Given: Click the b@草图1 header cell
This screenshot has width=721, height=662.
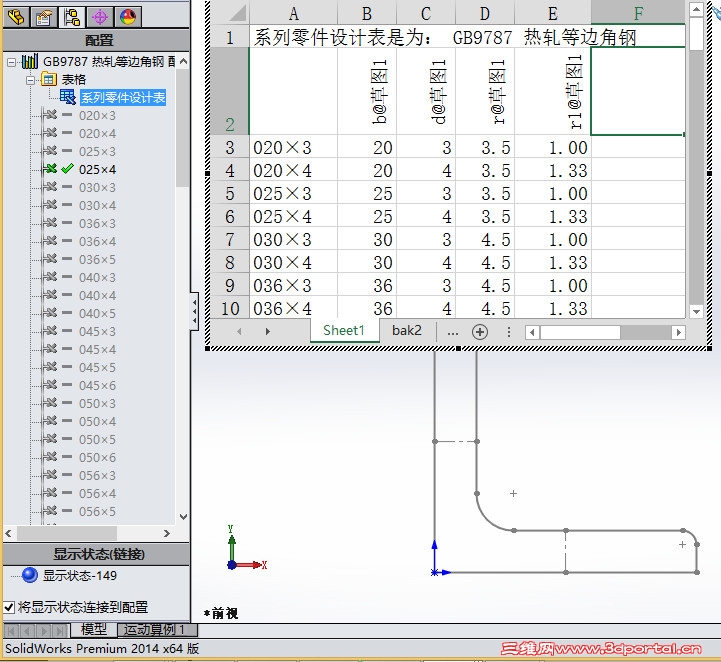Looking at the screenshot, I should [366, 91].
